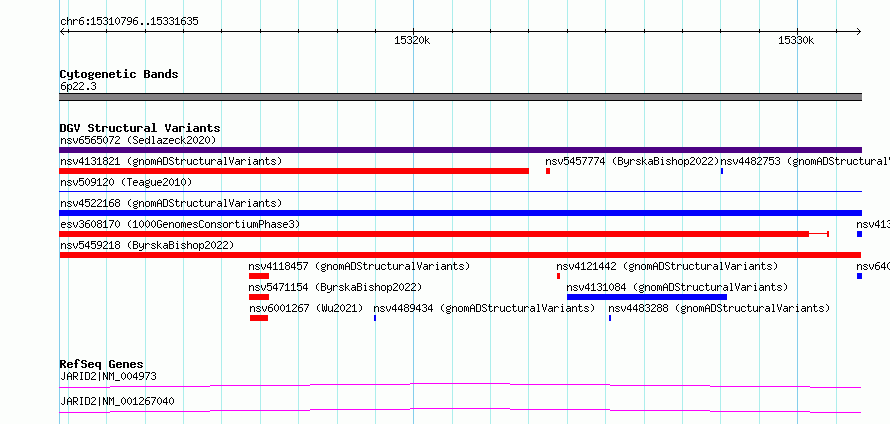Click the left arrow of the ruler
The width and height of the screenshot is (890, 424).
tap(63, 32)
